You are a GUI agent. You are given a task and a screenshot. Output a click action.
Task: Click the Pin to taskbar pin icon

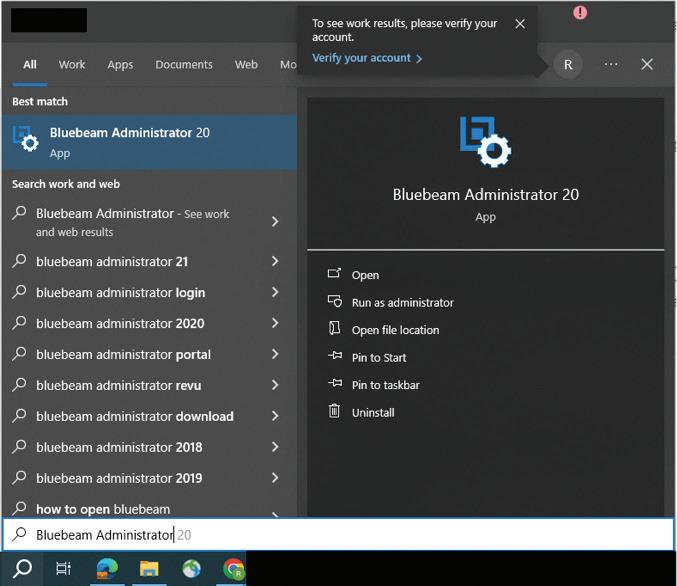tap(335, 383)
